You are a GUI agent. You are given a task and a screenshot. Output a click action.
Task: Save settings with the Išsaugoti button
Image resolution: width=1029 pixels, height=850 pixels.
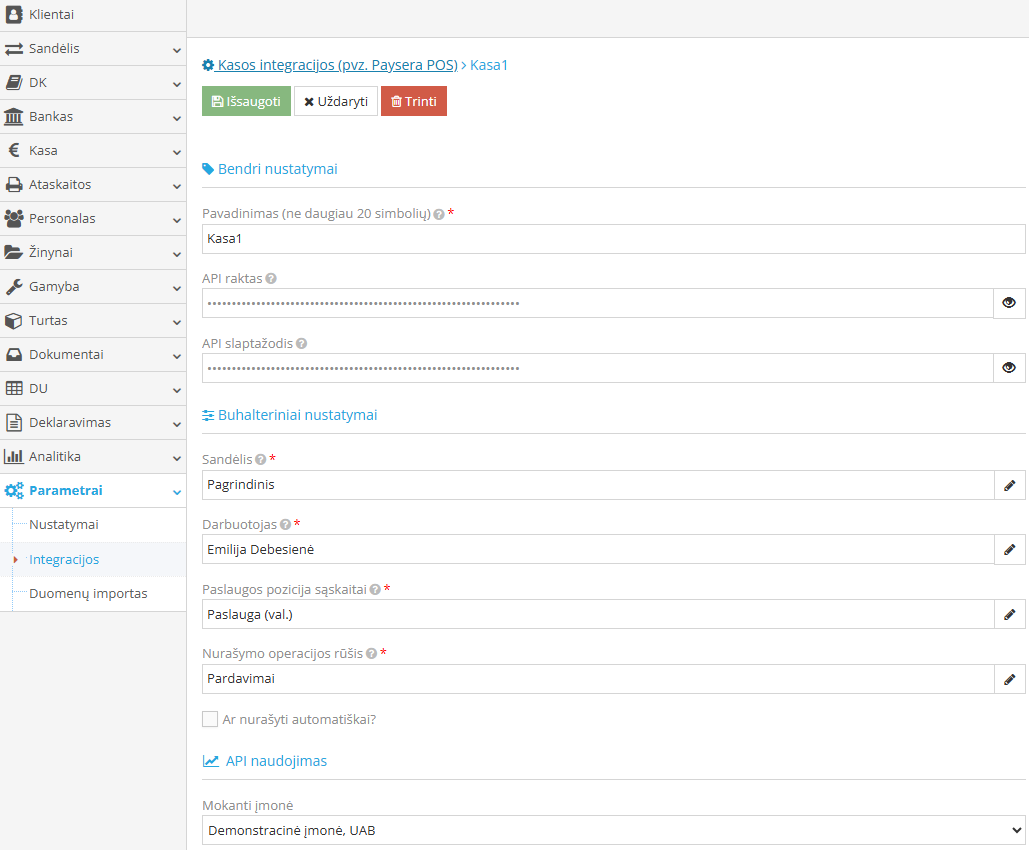[246, 101]
